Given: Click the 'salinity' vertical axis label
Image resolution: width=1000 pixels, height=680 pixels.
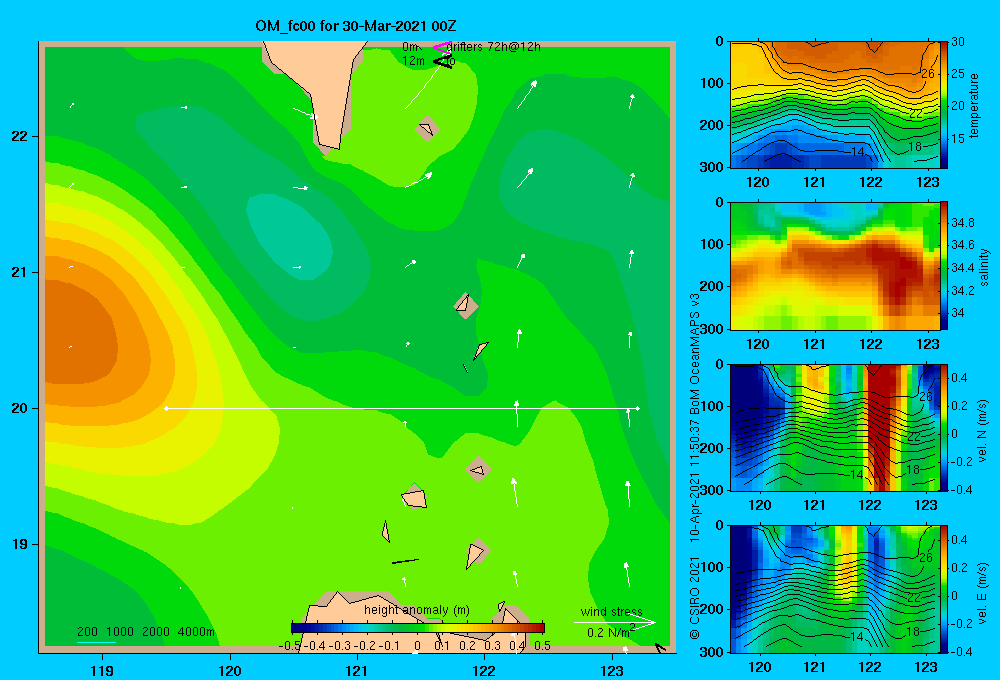Looking at the screenshot, I should click(x=985, y=267).
